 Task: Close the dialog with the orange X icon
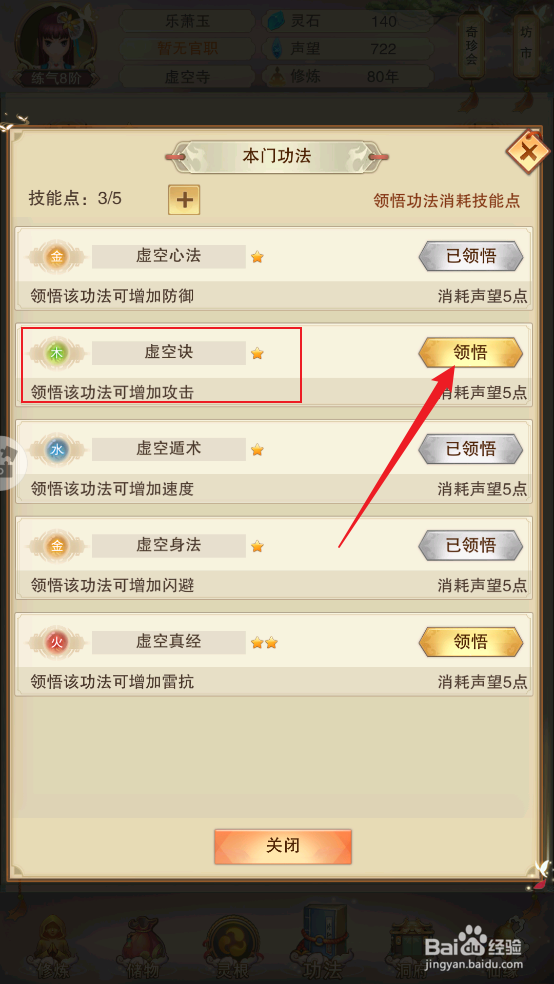[x=528, y=152]
